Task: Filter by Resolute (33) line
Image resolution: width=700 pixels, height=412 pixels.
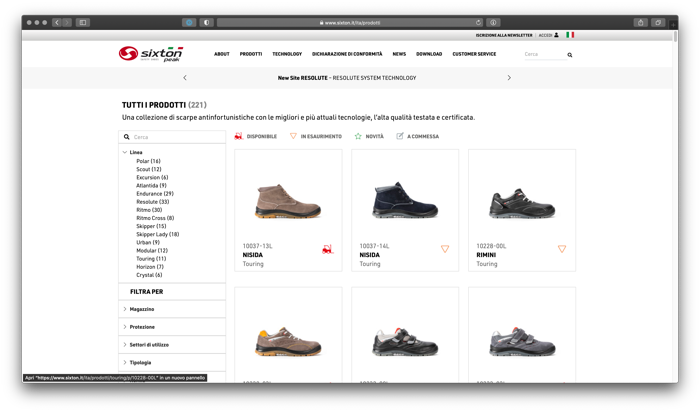Action: (x=153, y=202)
